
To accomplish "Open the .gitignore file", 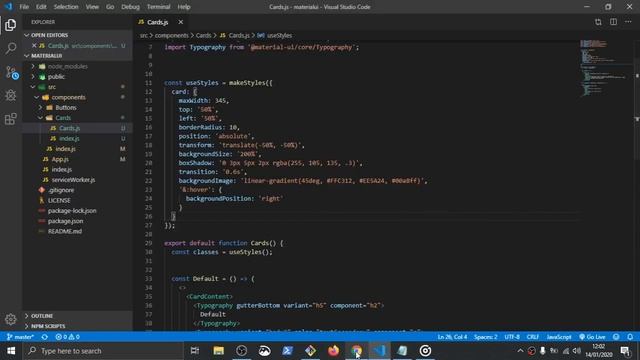I will (x=61, y=190).
